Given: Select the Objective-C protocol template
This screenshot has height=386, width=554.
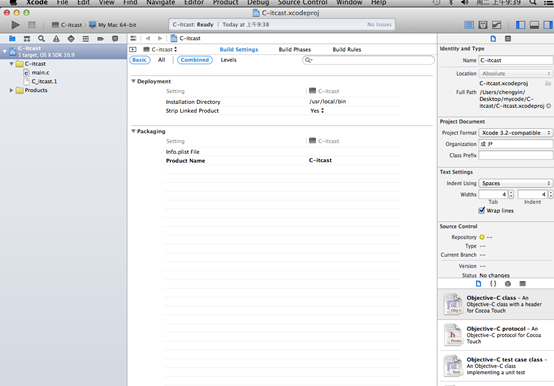Looking at the screenshot, I should 496,335.
